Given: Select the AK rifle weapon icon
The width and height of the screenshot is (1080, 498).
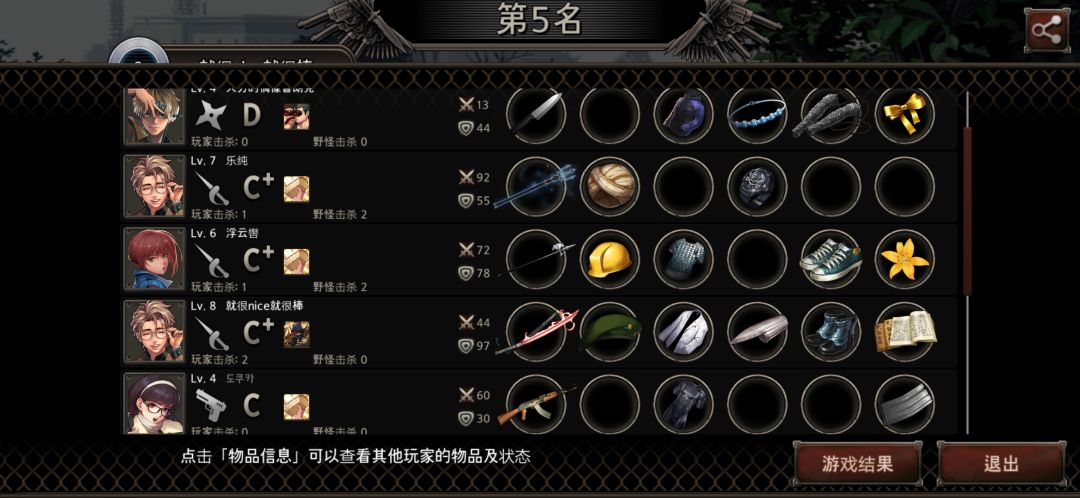Looking at the screenshot, I should pos(536,404).
